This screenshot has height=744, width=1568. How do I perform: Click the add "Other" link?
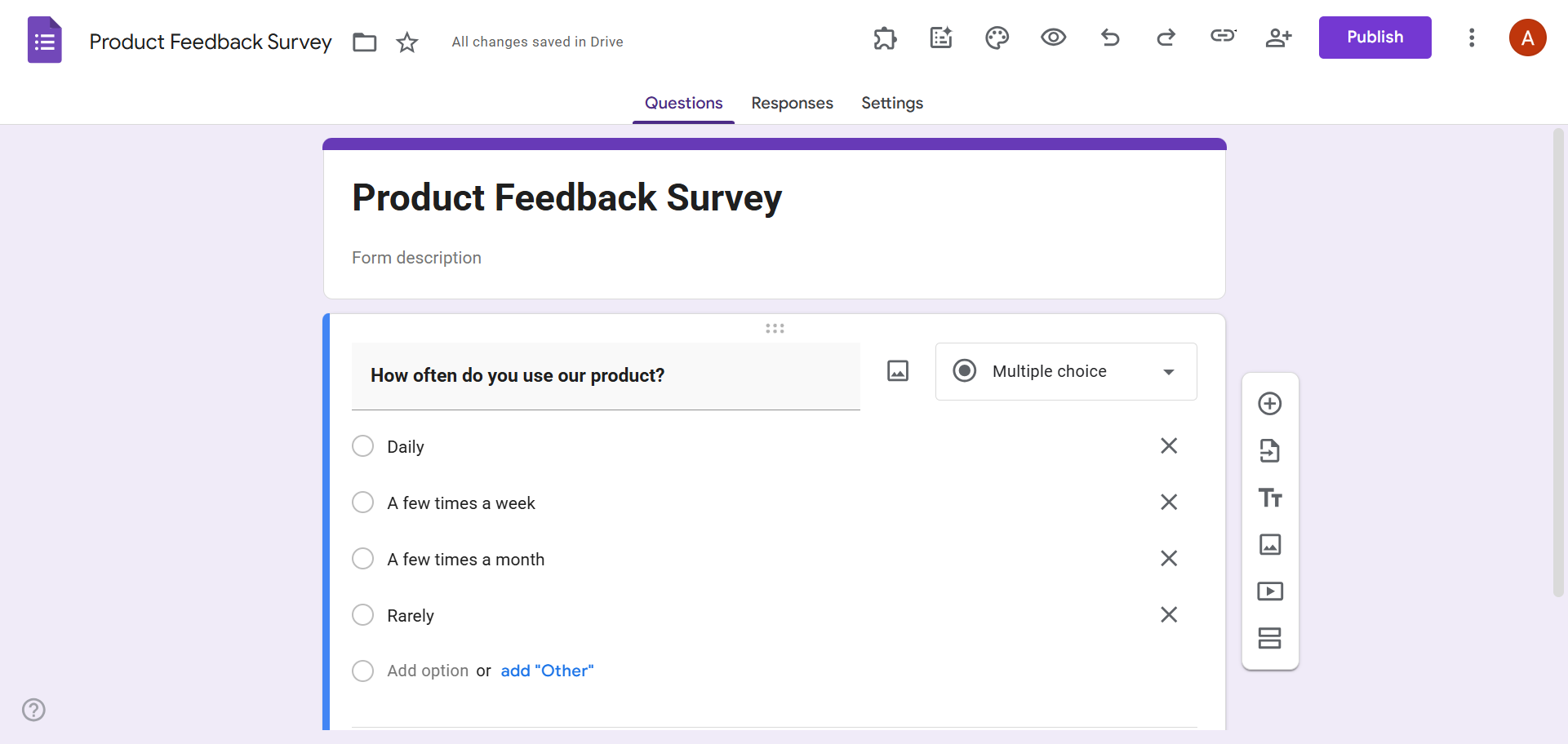click(x=547, y=671)
